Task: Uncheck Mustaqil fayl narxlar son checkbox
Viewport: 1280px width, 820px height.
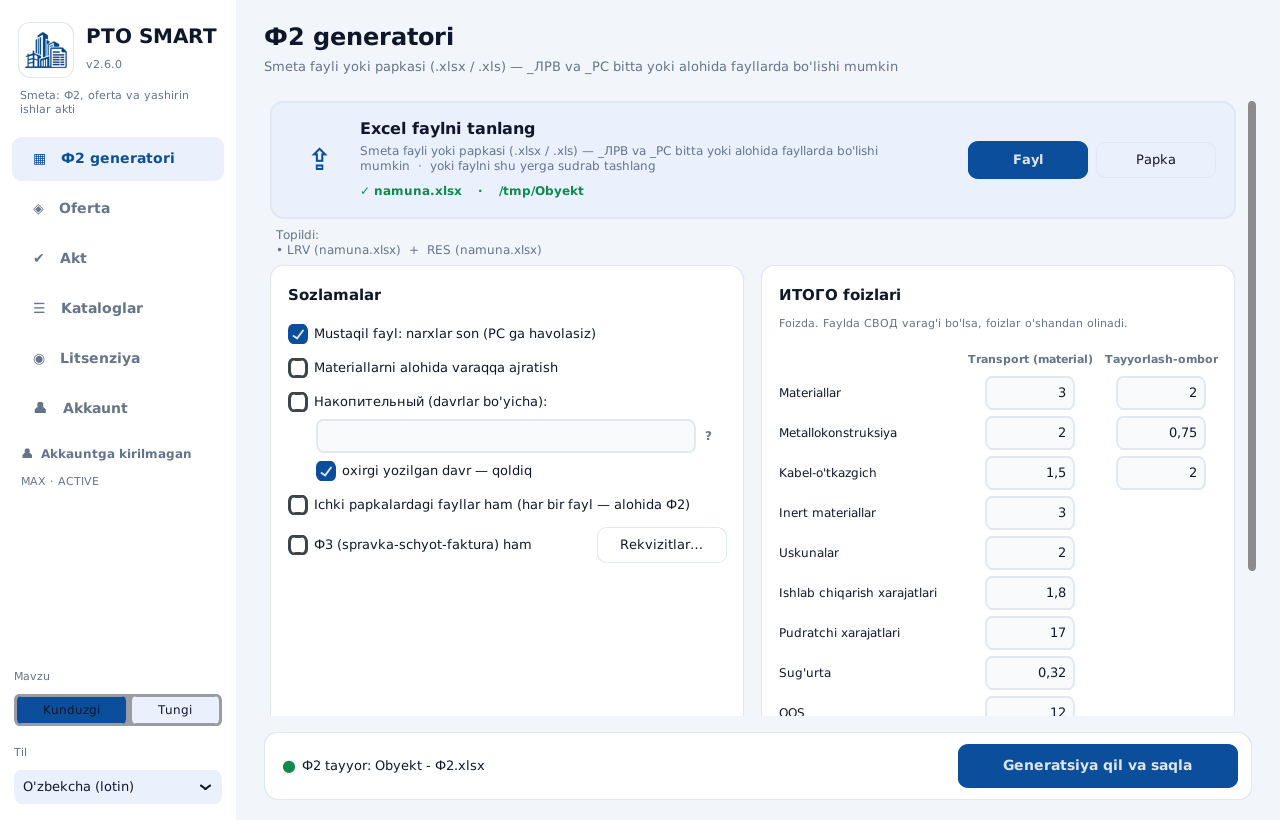Action: 298,334
